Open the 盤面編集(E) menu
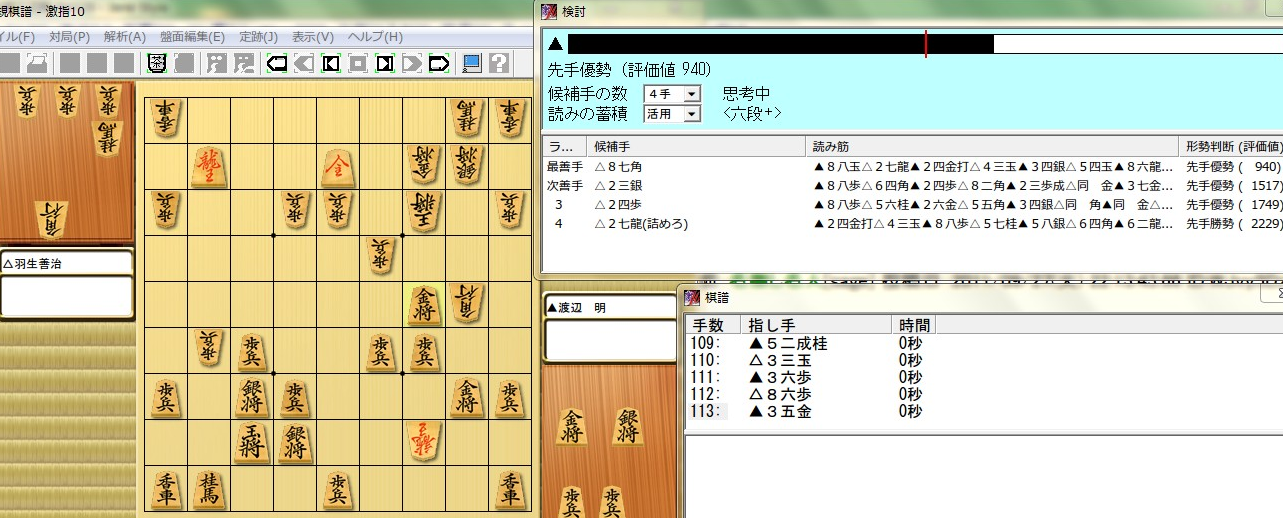This screenshot has width=1283, height=518. tap(191, 37)
